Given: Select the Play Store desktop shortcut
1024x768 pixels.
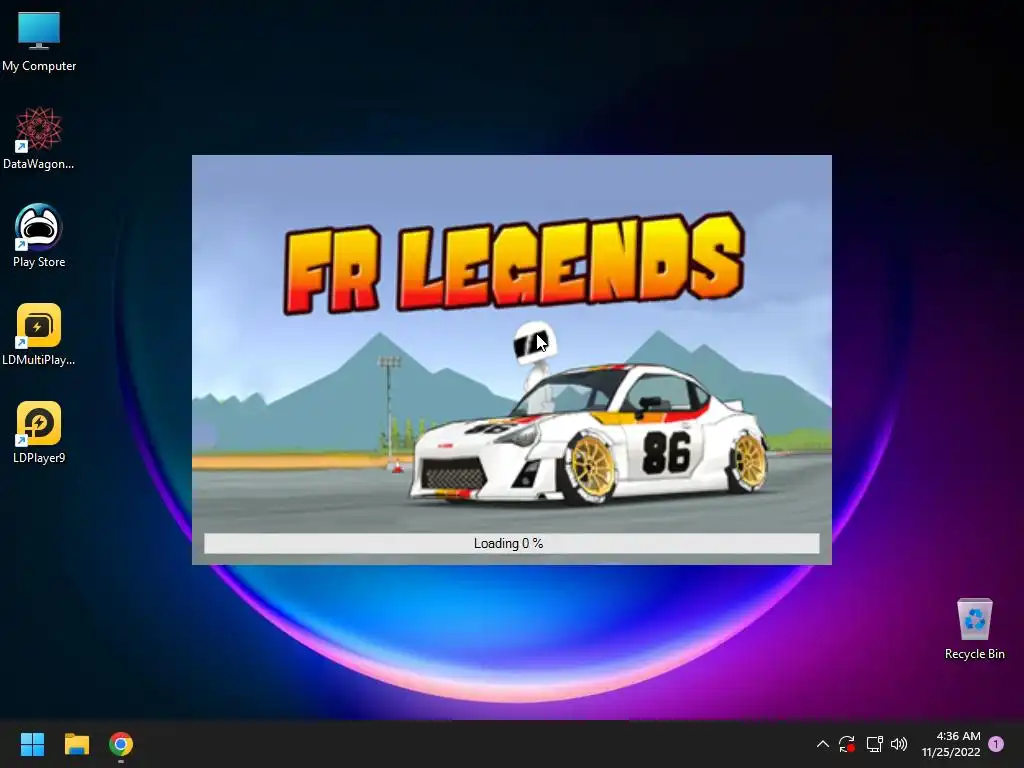Looking at the screenshot, I should pyautogui.click(x=39, y=236).
